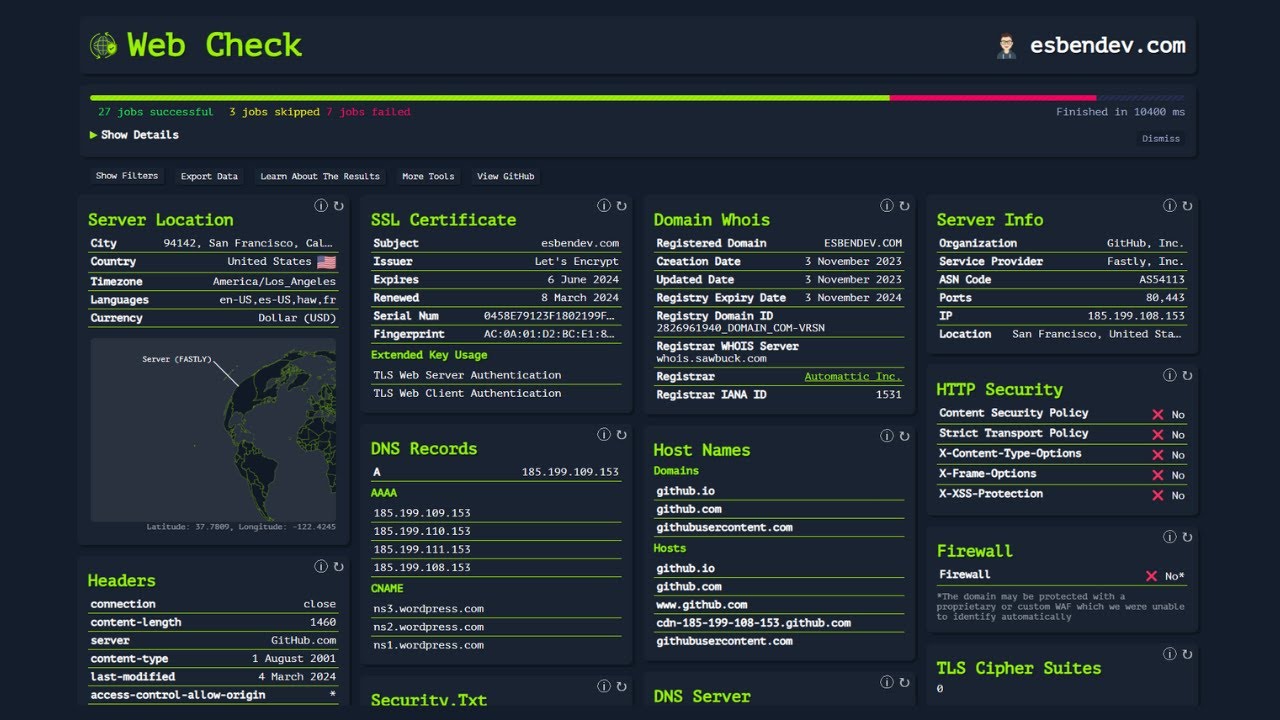Image resolution: width=1280 pixels, height=720 pixels.
Task: Click the Web Check globe logo
Action: click(x=102, y=45)
